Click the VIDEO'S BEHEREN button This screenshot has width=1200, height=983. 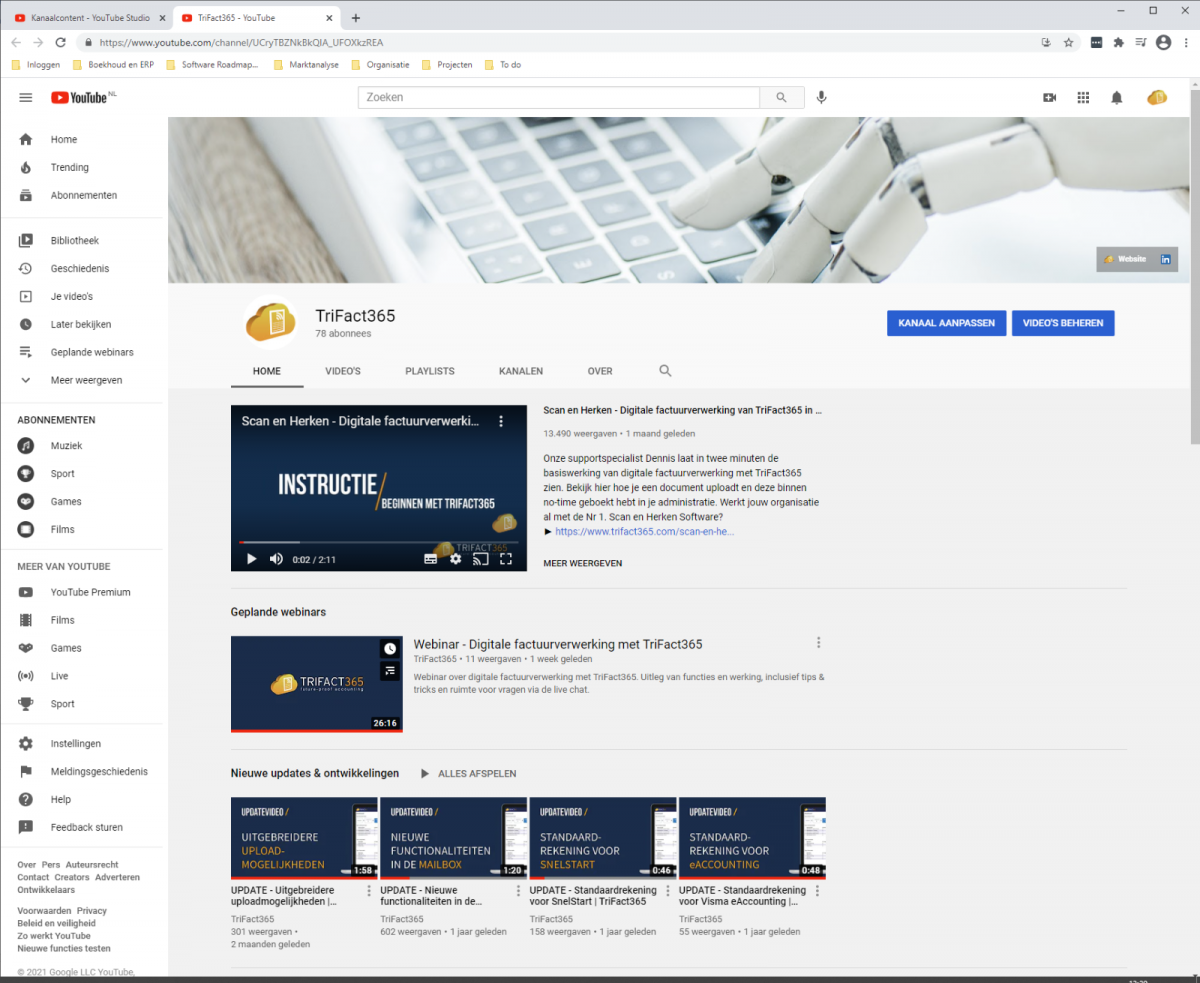click(1063, 323)
